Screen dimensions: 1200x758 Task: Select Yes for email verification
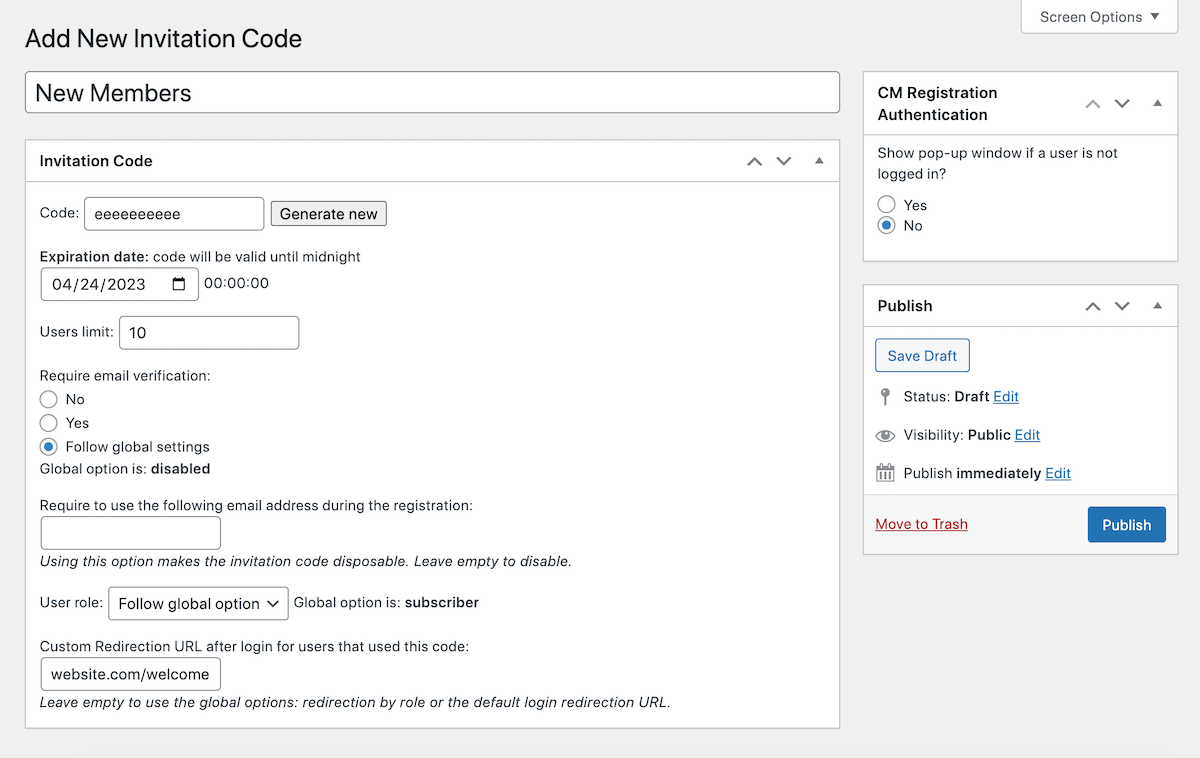(48, 423)
